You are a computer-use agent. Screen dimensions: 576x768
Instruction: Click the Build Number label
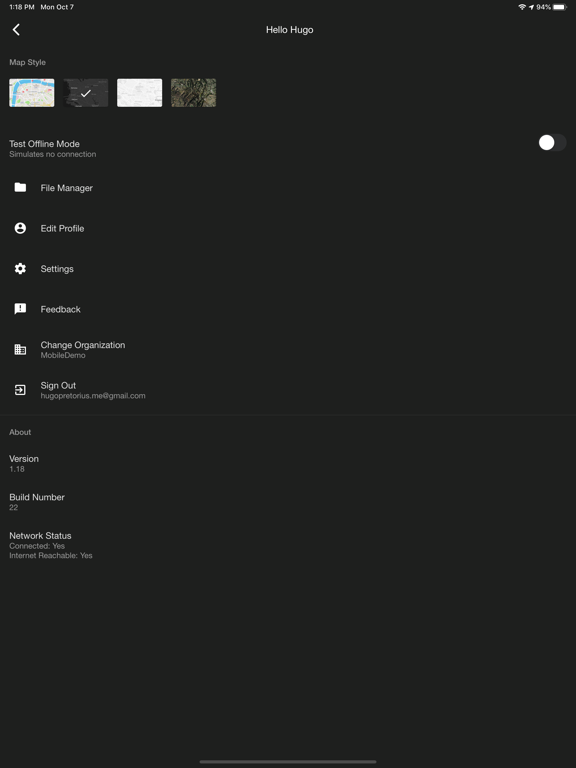pyautogui.click(x=37, y=497)
